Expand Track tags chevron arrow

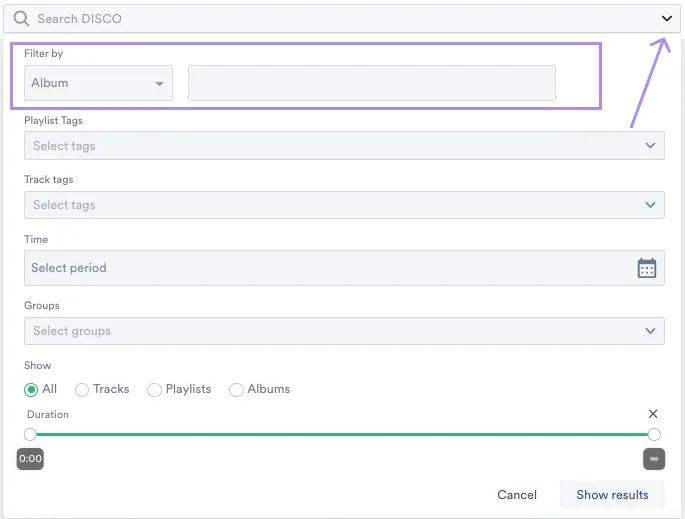(x=650, y=205)
